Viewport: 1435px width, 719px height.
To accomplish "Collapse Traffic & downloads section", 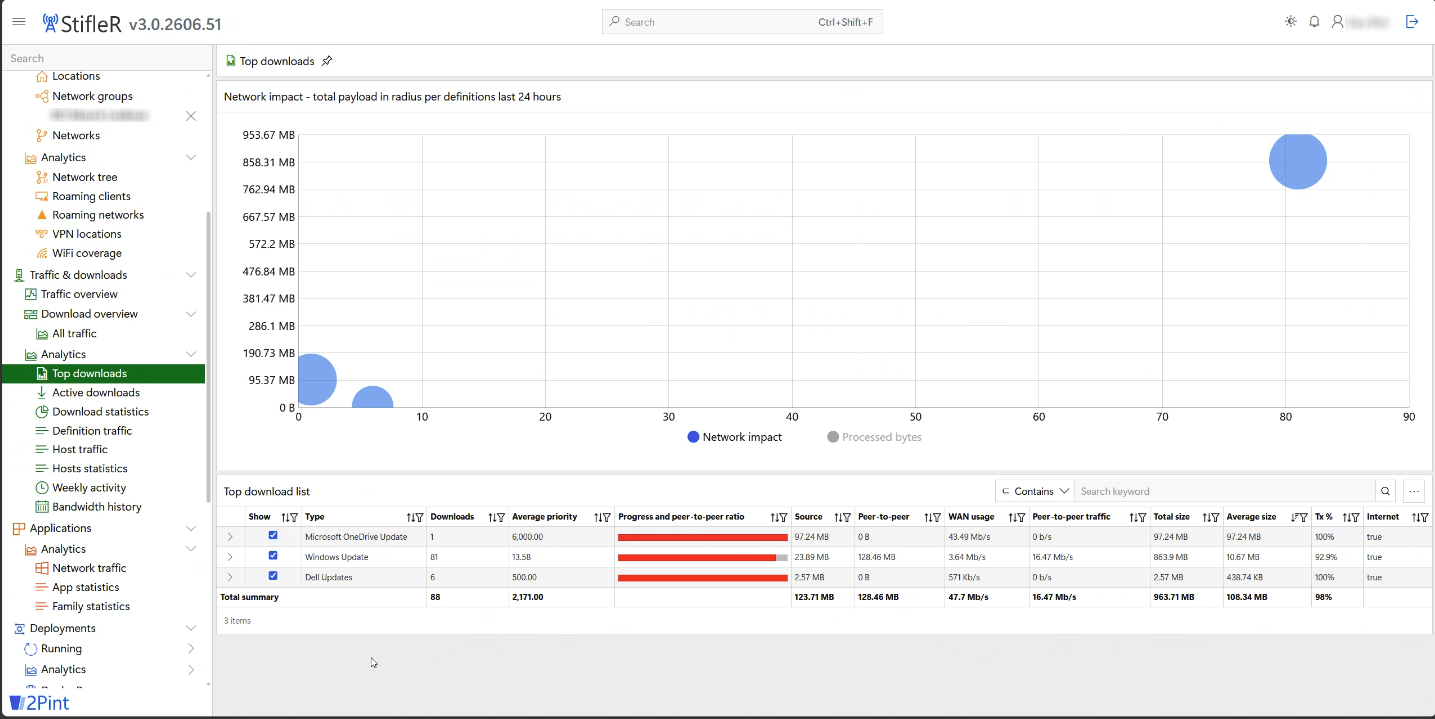I will [x=191, y=275].
